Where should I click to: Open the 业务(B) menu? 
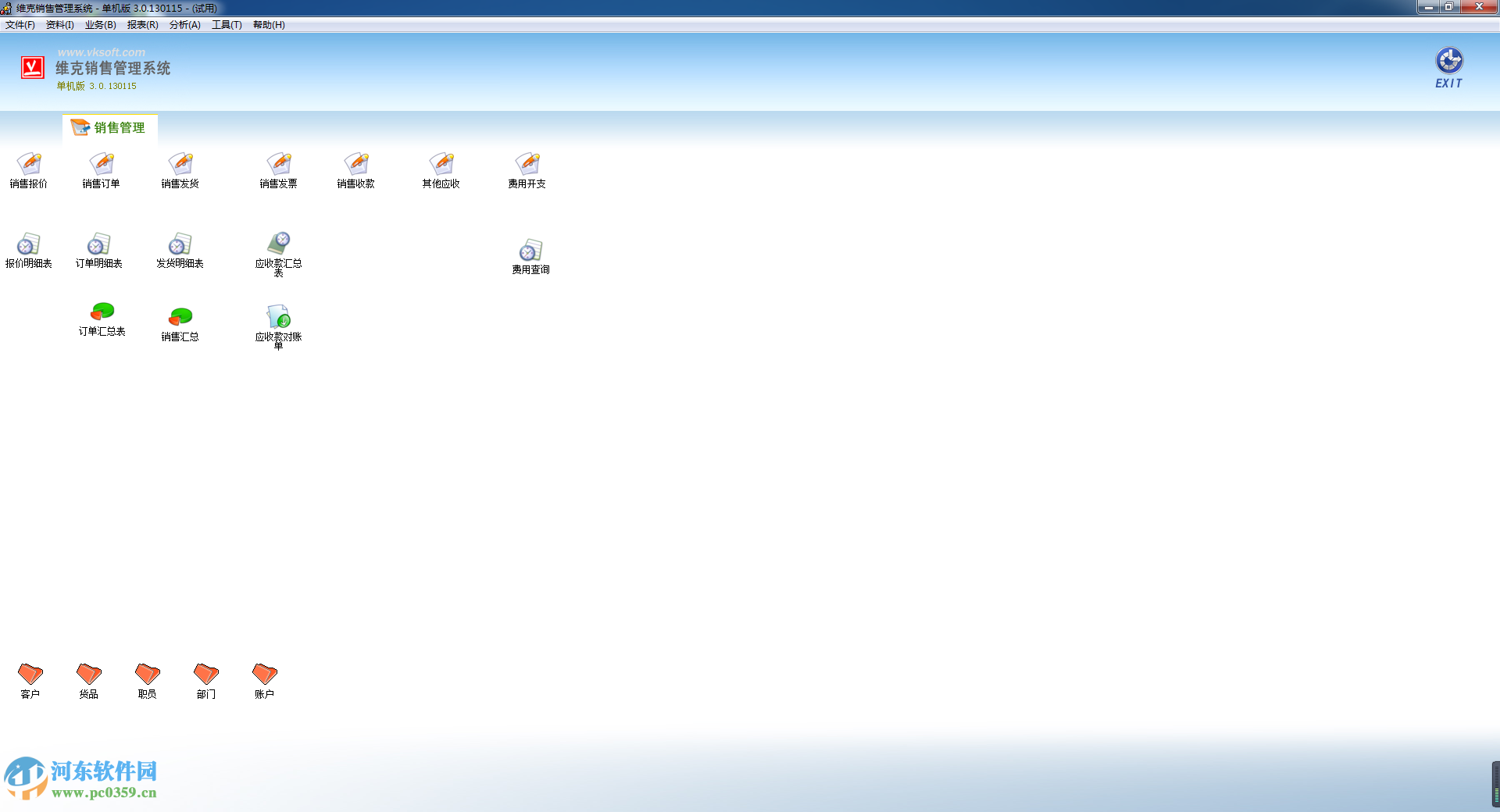click(101, 25)
